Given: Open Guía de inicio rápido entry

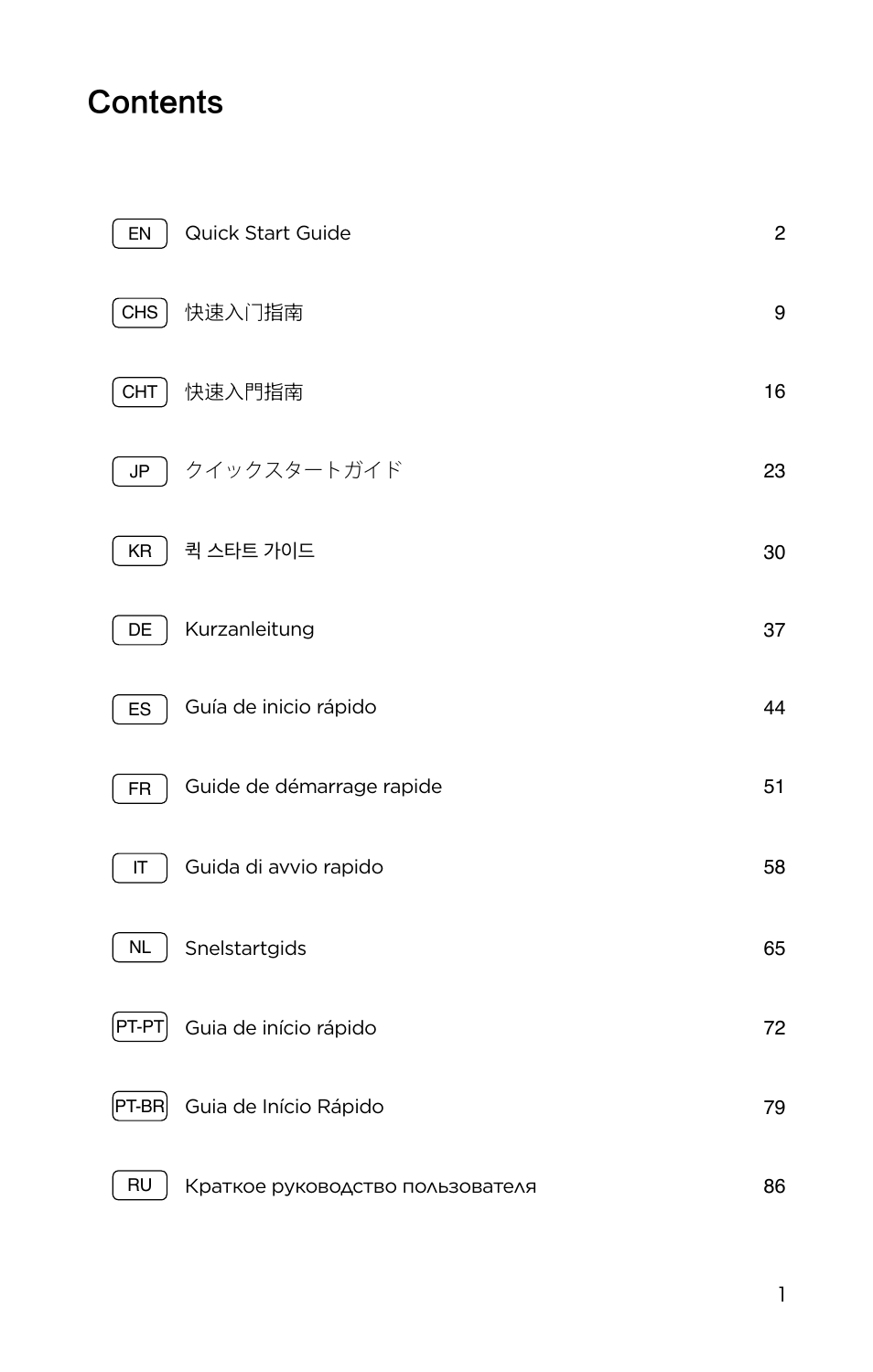Looking at the screenshot, I should point(281,707).
